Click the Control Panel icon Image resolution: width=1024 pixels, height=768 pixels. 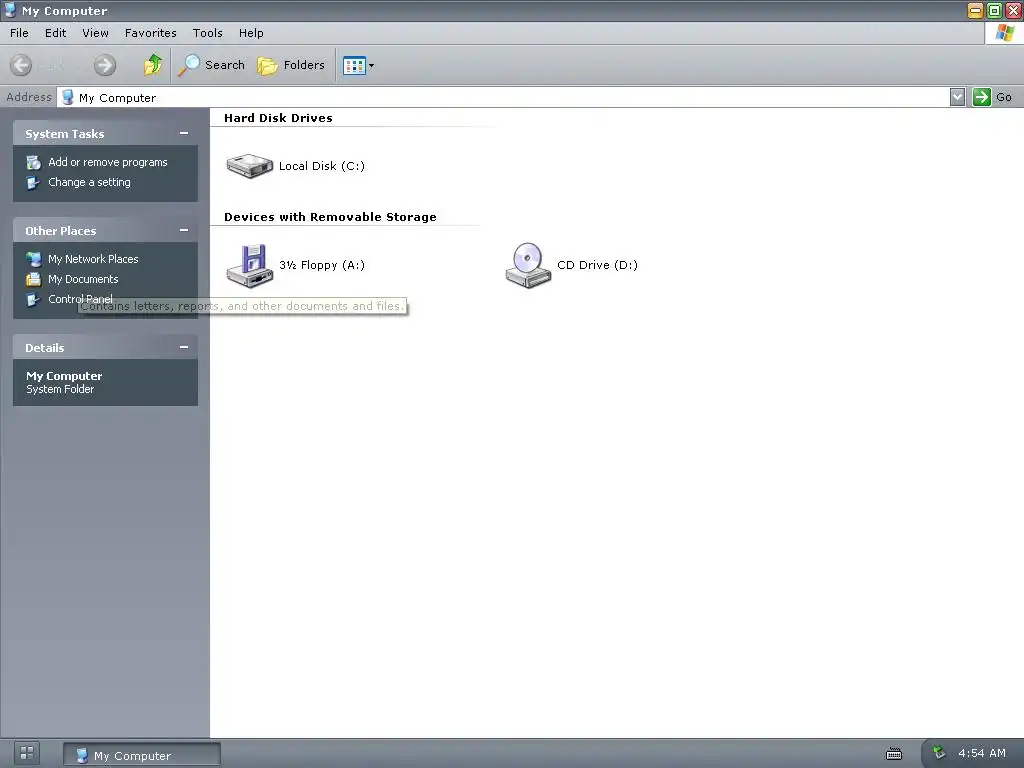pos(33,300)
